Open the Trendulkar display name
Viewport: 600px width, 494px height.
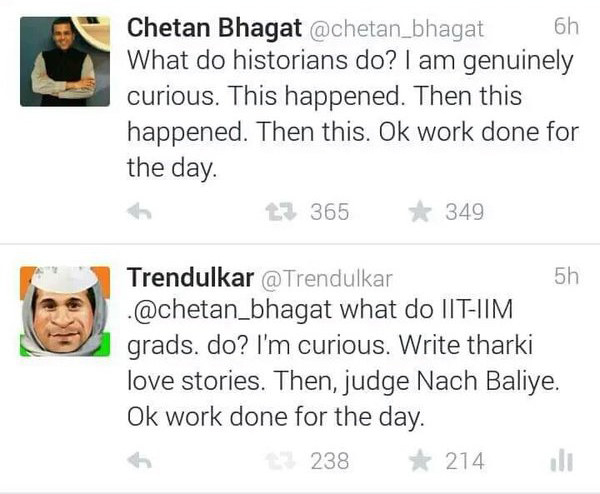click(x=191, y=277)
